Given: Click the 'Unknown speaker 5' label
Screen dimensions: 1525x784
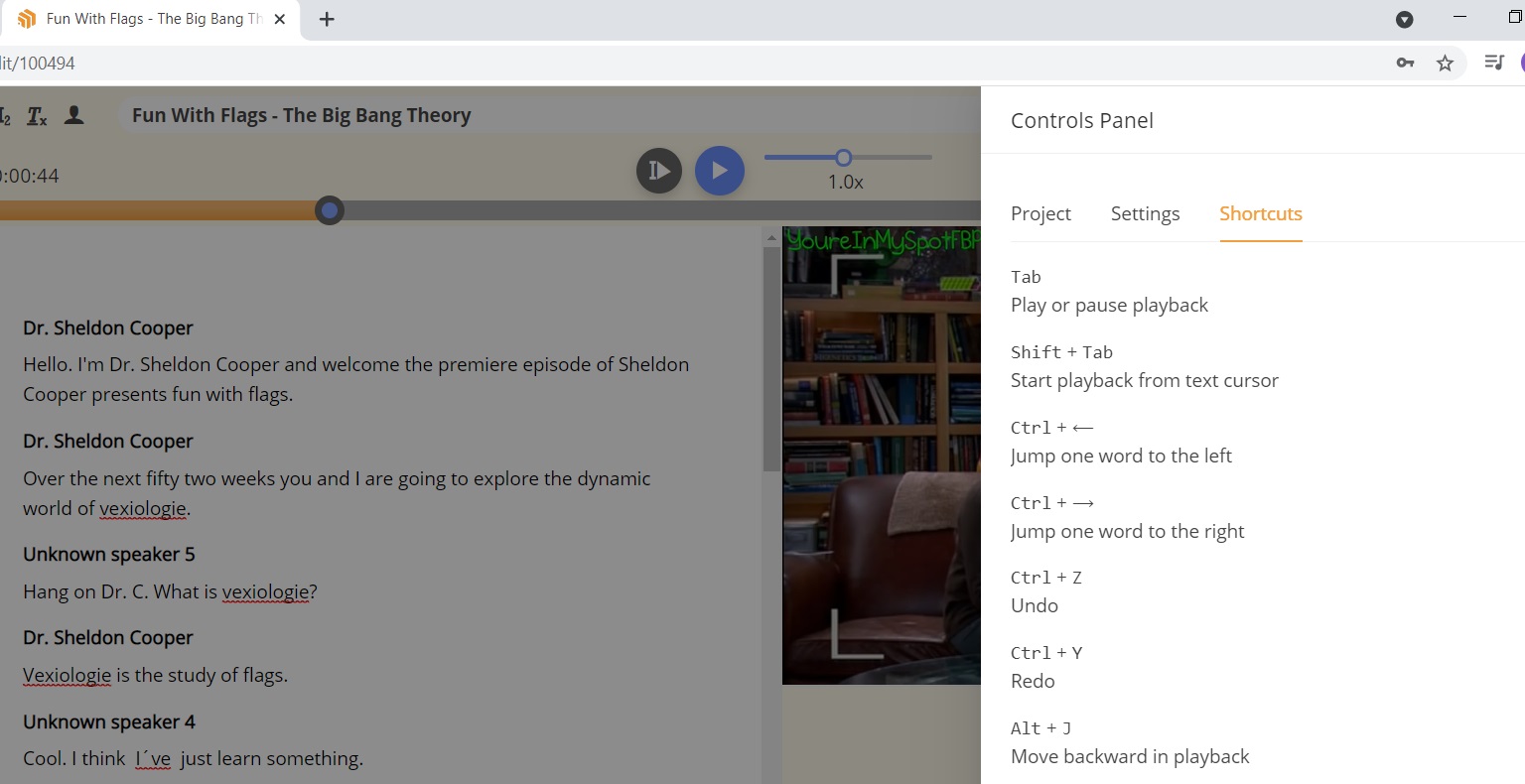Looking at the screenshot, I should tap(109, 554).
